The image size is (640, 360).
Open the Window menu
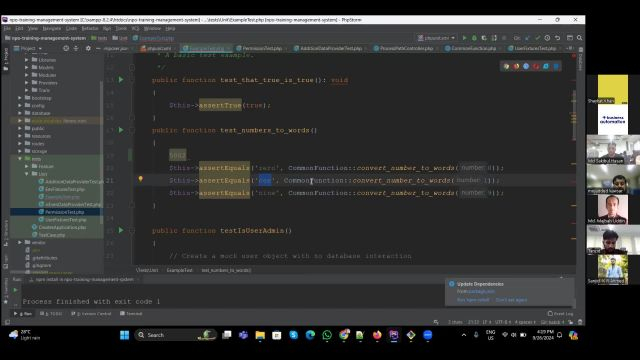[x=152, y=29]
